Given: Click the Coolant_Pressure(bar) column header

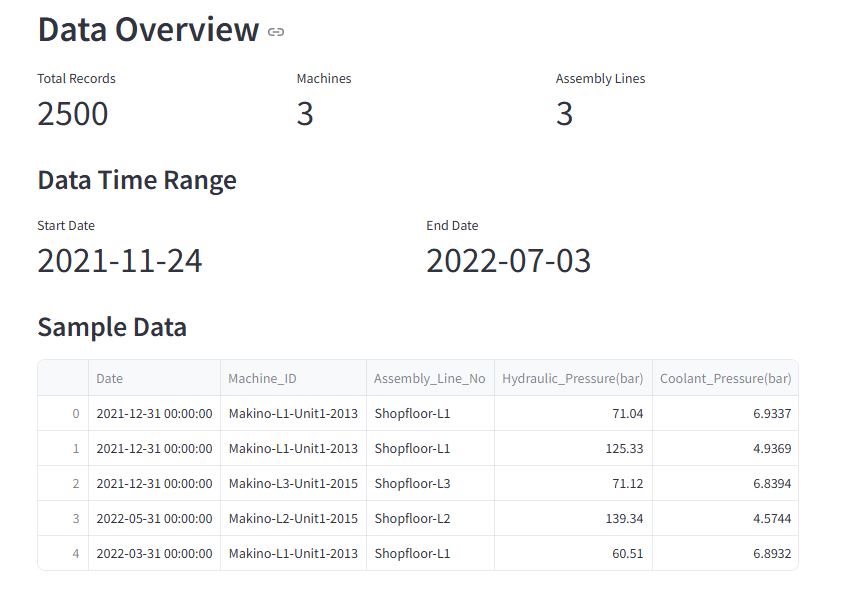Looking at the screenshot, I should pyautogui.click(x=723, y=378).
